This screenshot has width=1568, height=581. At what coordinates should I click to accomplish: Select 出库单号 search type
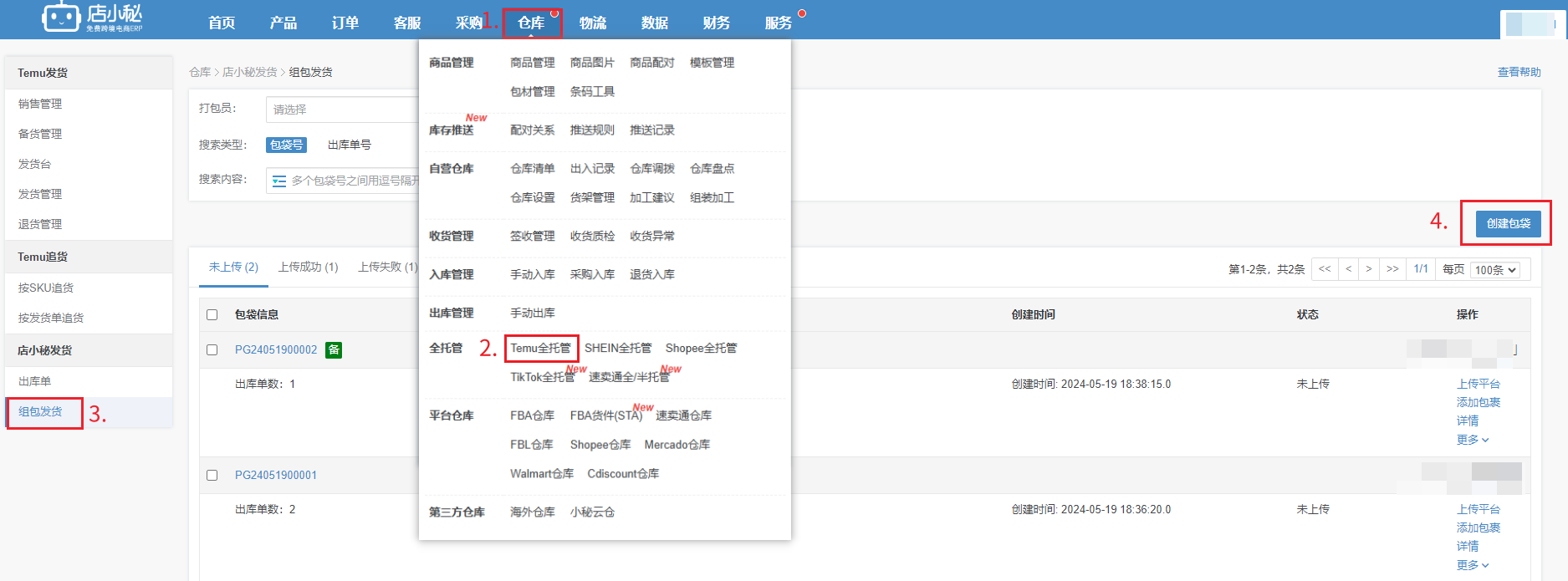[350, 145]
